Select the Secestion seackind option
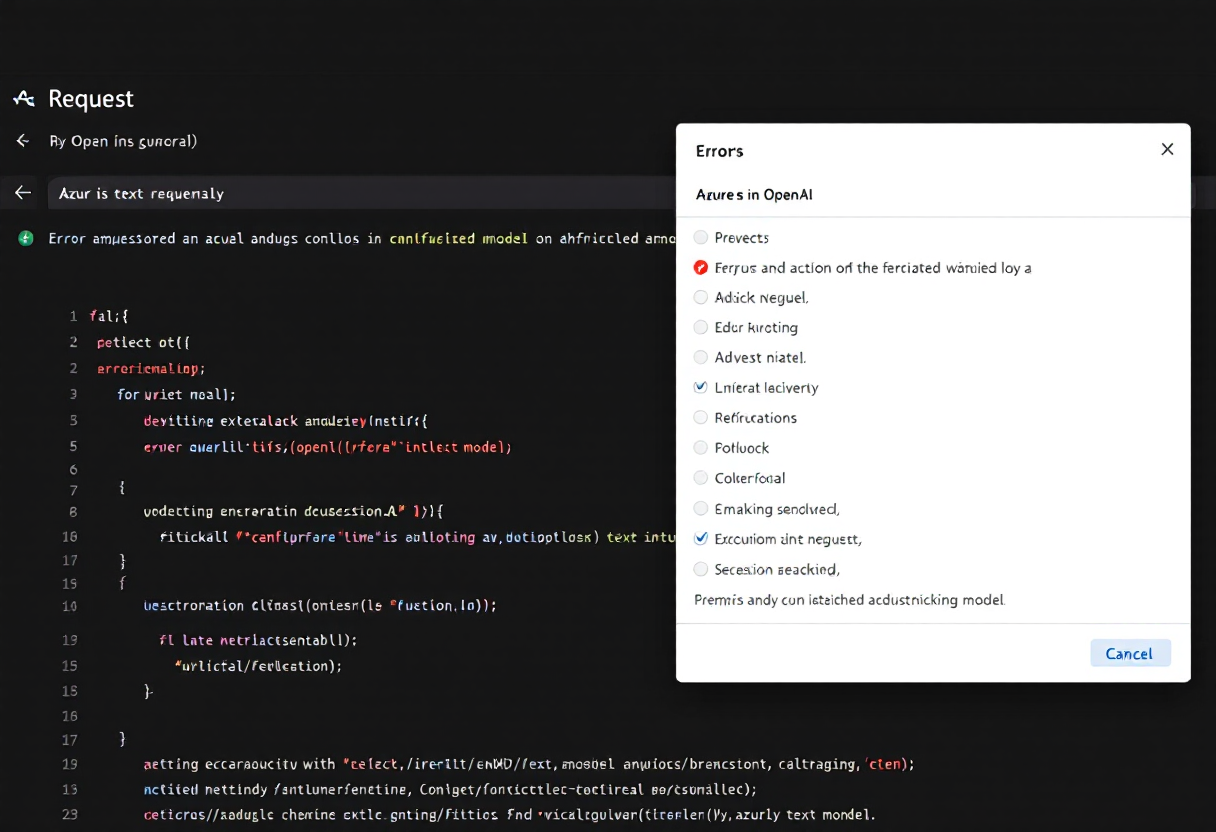Viewport: 1216px width, 832px height. [x=701, y=569]
